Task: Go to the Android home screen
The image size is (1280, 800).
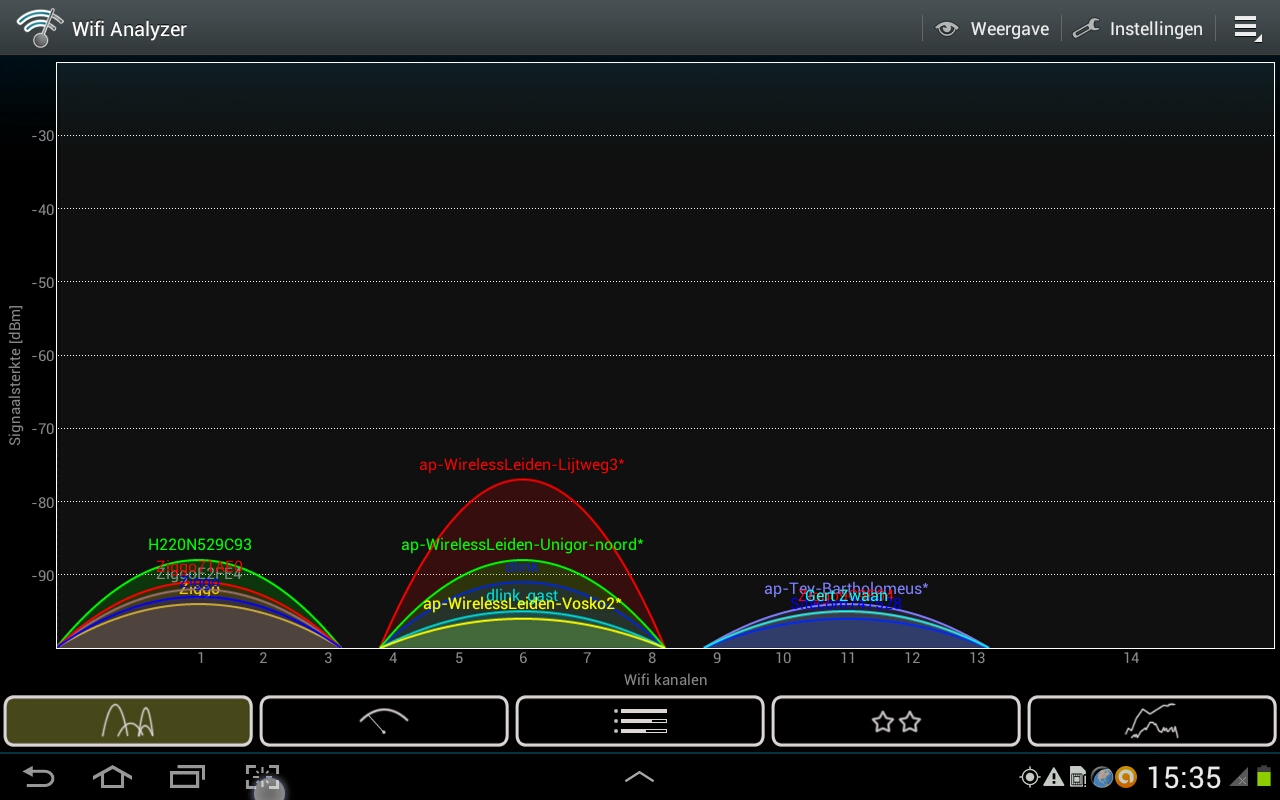Action: (112, 777)
